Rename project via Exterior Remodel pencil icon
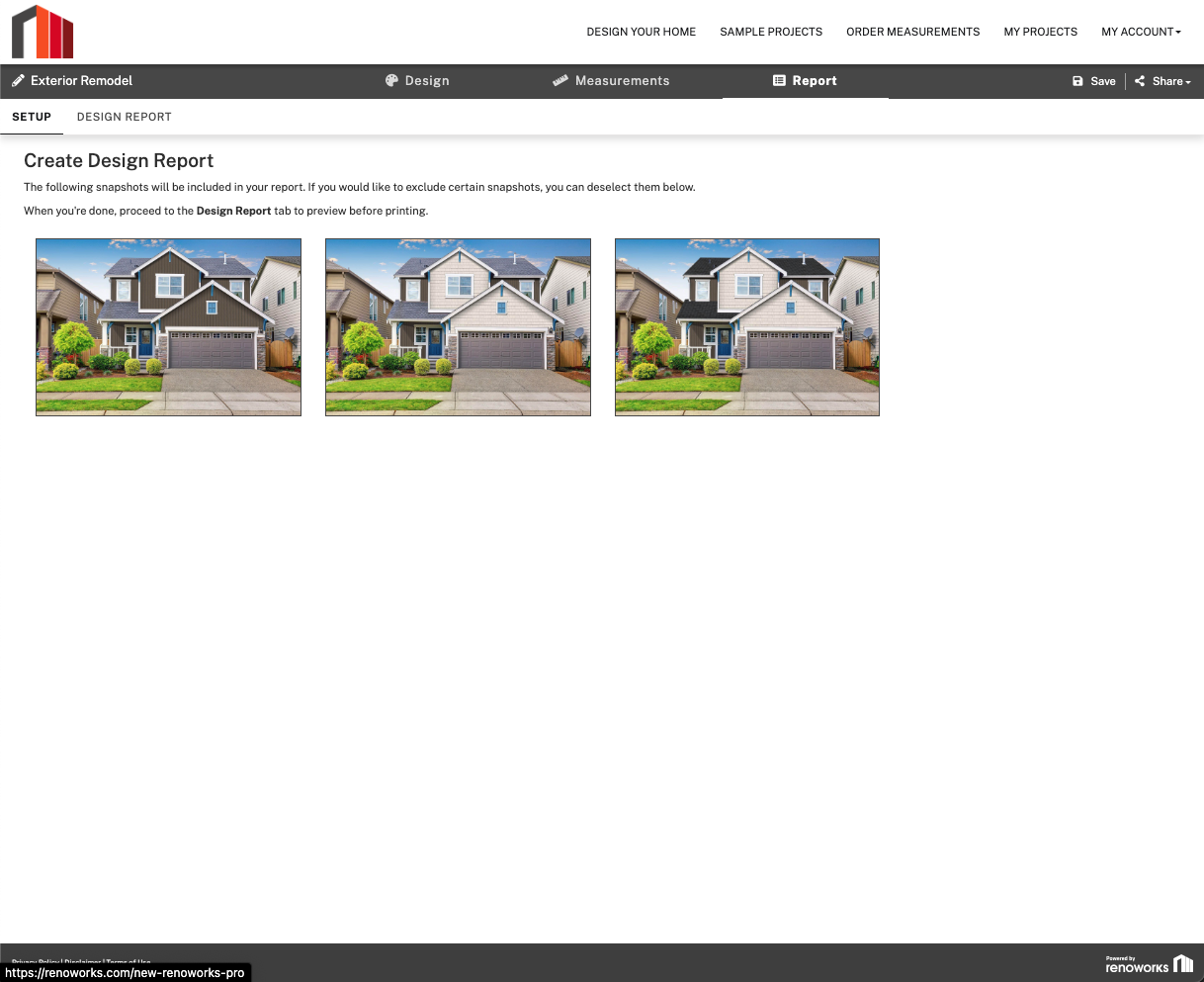The height and width of the screenshot is (982, 1204). pos(18,81)
